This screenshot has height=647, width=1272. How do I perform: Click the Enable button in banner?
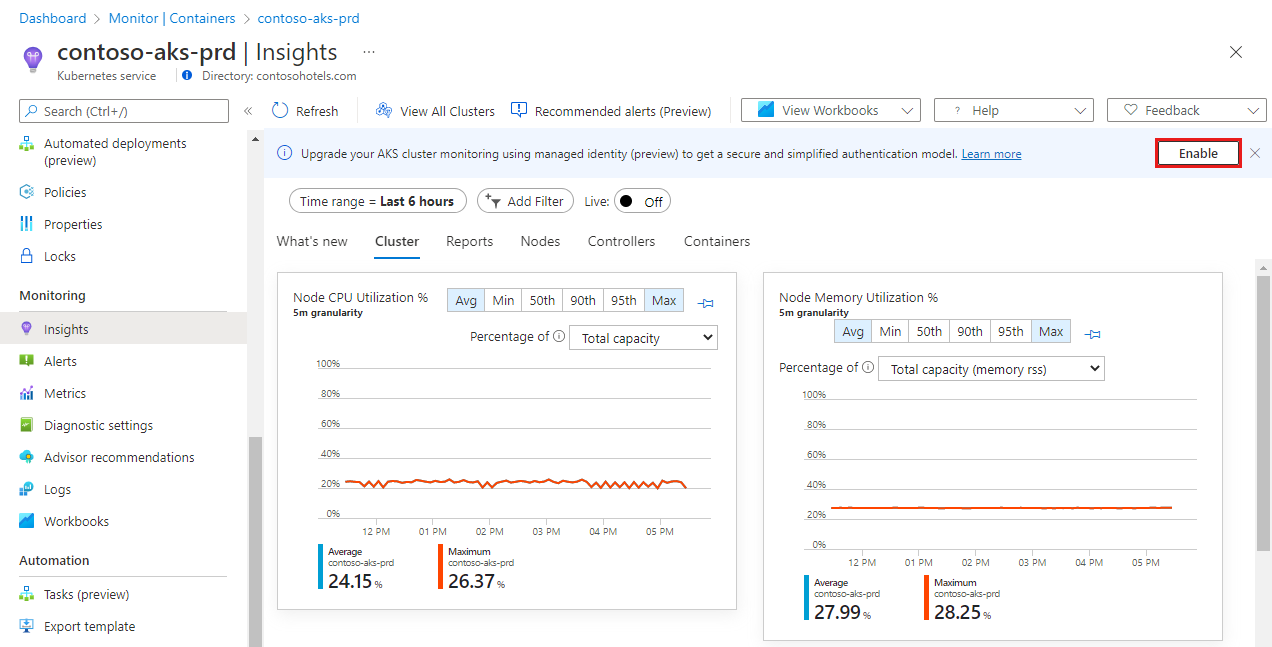click(x=1197, y=153)
